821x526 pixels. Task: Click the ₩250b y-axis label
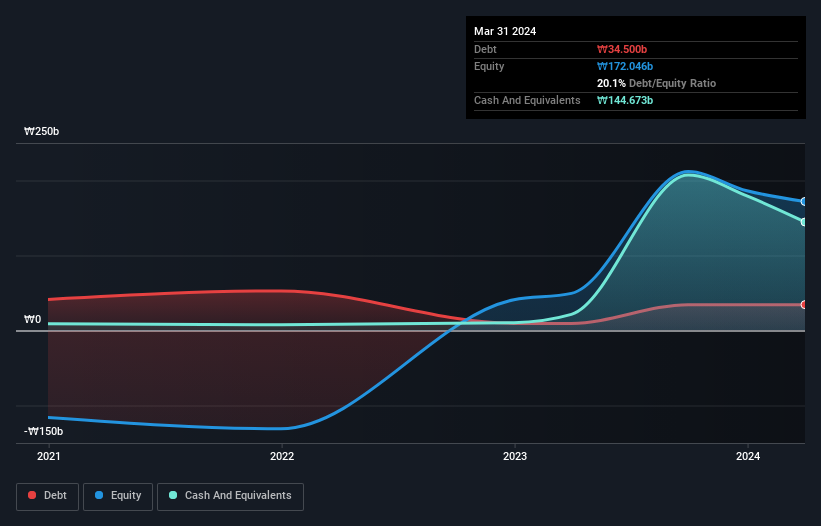pyautogui.click(x=41, y=131)
